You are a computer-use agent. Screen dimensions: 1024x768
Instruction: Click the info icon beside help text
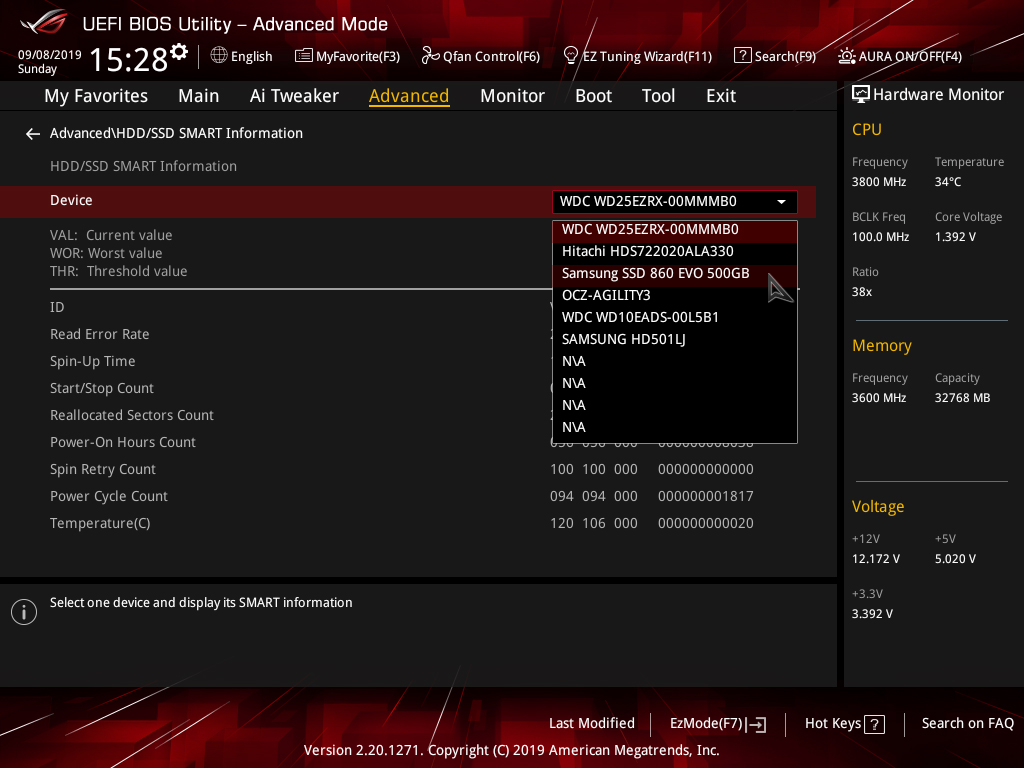pyautogui.click(x=24, y=612)
